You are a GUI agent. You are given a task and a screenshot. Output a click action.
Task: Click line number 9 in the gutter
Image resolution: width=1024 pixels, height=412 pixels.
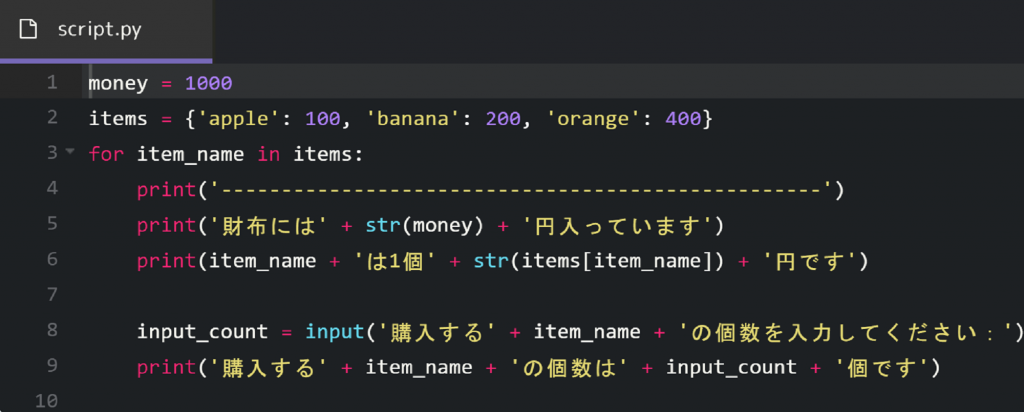[x=52, y=366]
